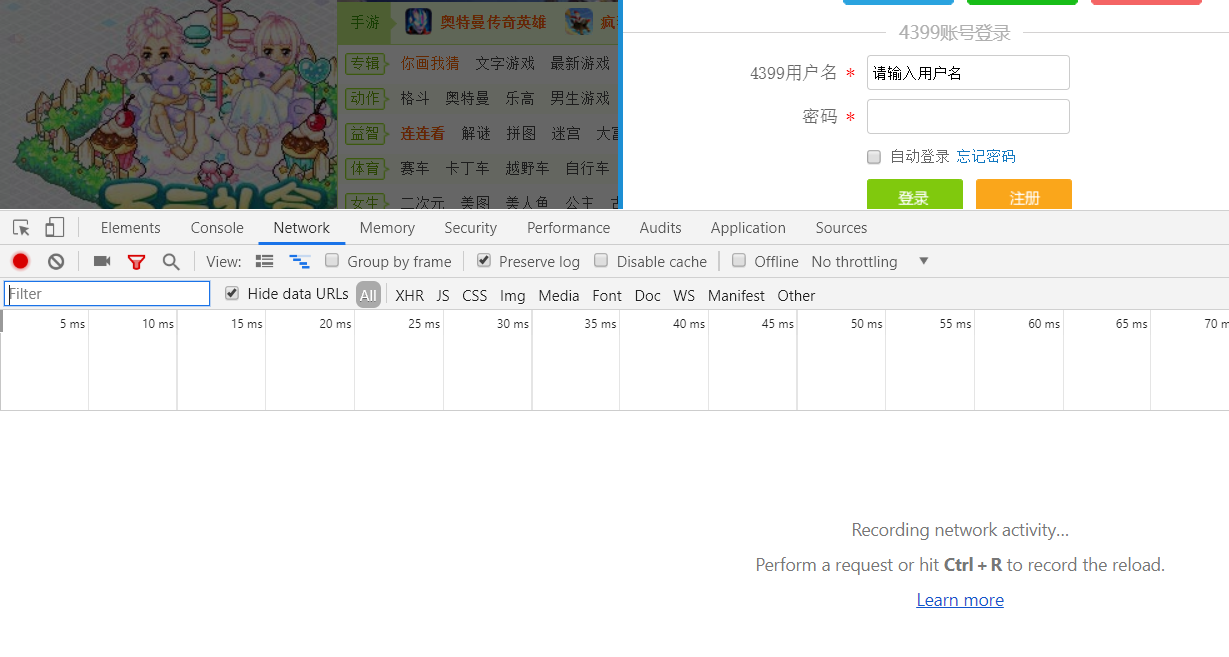Click the 你画我猜 game link

430,64
